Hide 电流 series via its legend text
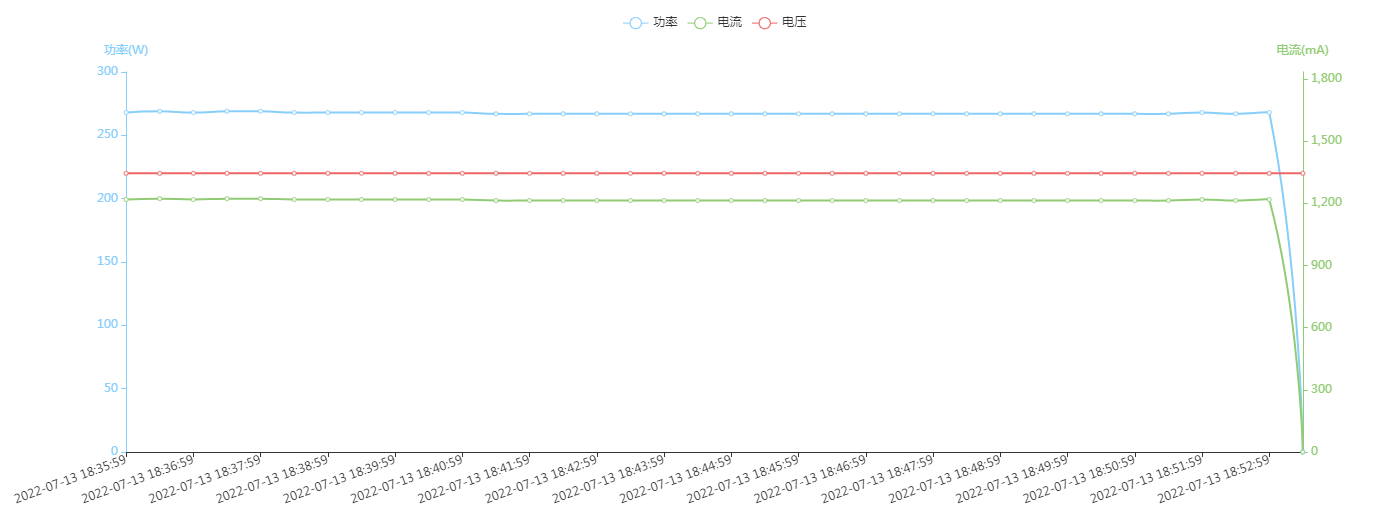 730,22
